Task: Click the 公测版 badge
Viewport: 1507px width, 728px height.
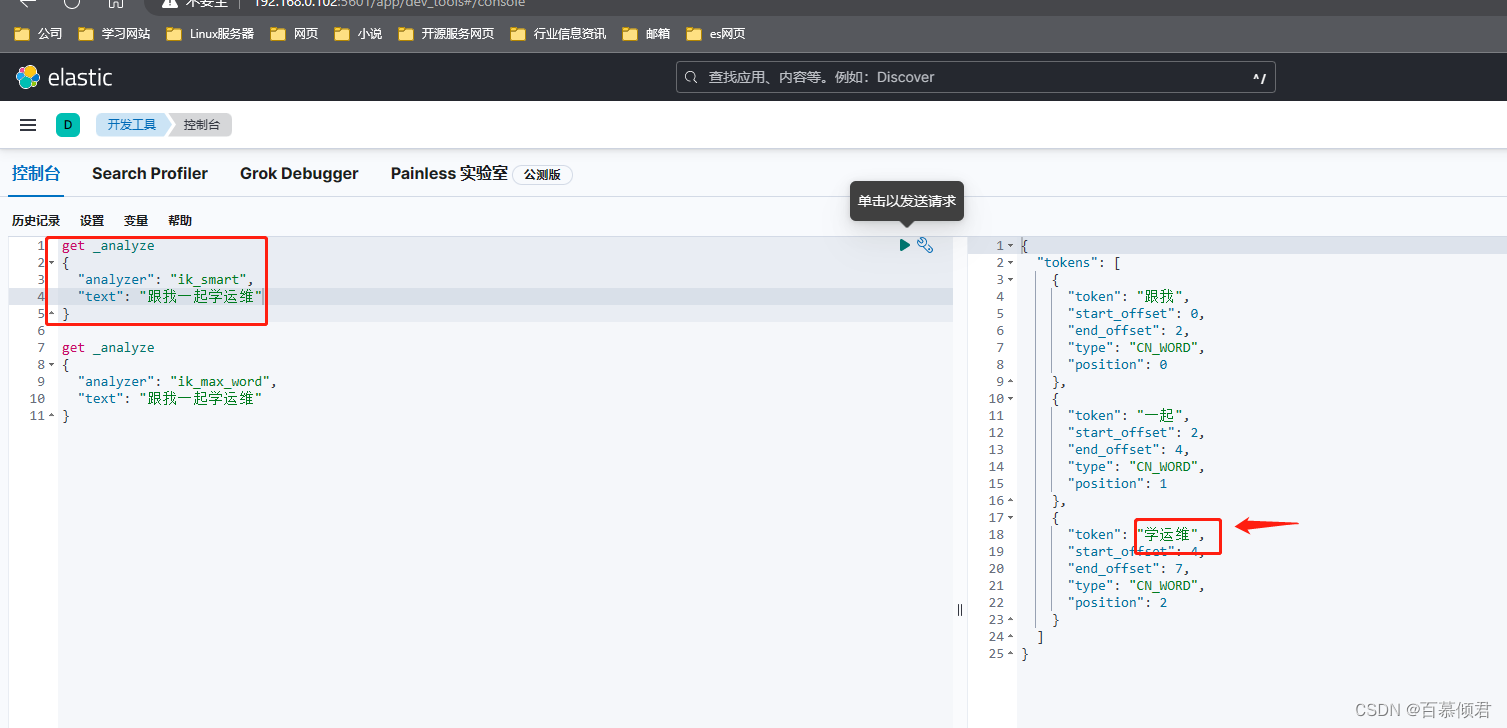Action: pyautogui.click(x=543, y=175)
